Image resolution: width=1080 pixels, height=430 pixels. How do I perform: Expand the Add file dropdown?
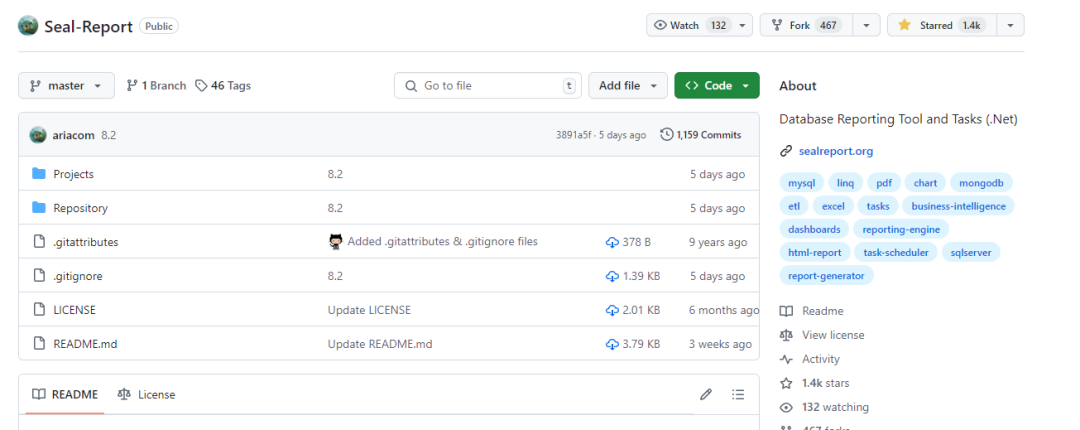(627, 86)
